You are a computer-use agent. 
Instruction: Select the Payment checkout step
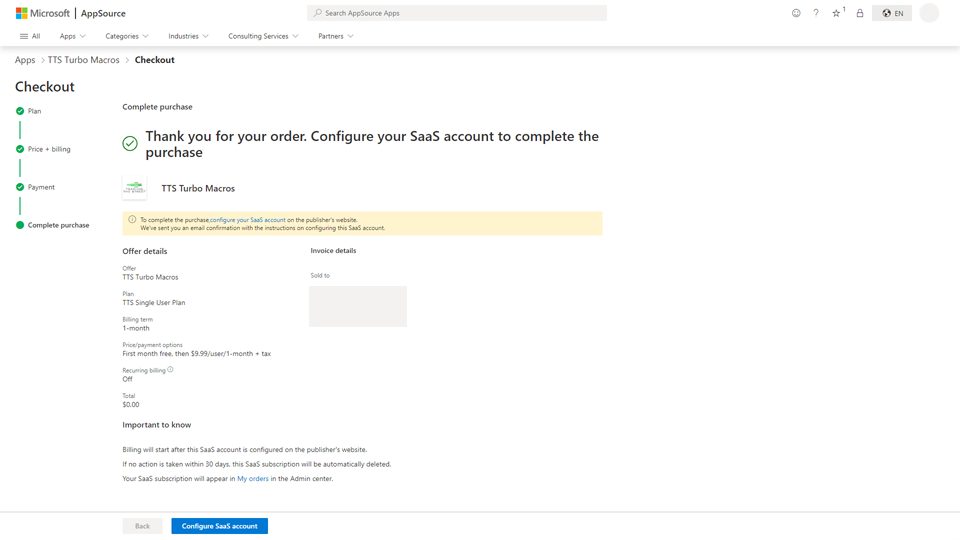(35, 187)
